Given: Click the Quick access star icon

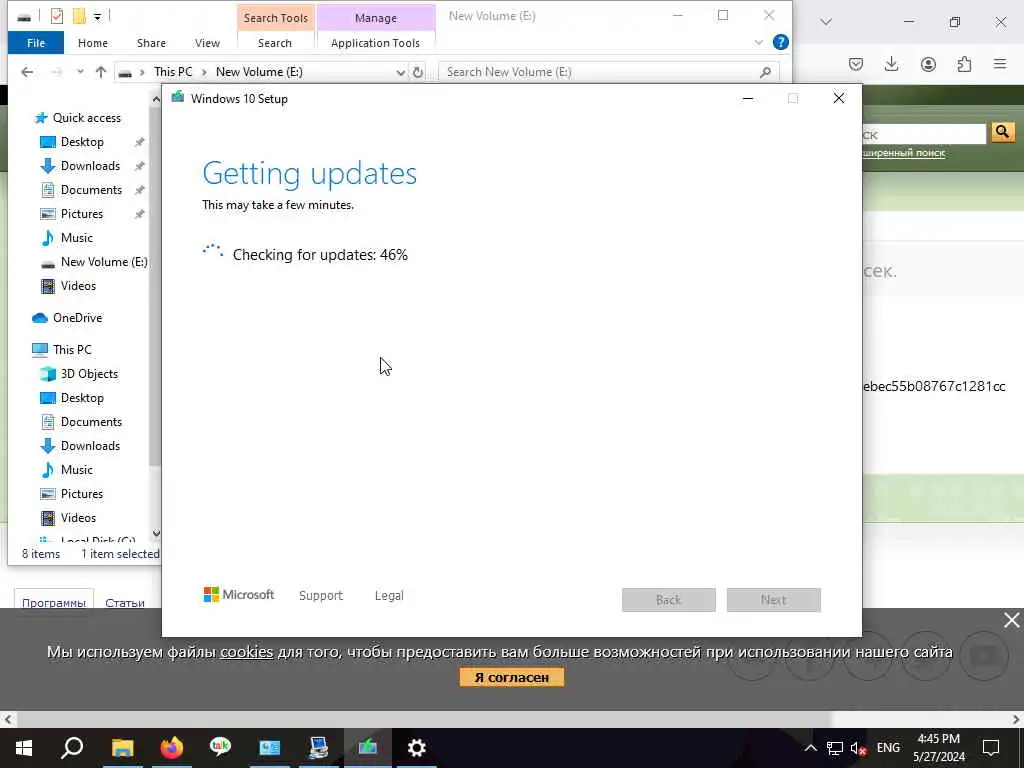Looking at the screenshot, I should point(40,118).
